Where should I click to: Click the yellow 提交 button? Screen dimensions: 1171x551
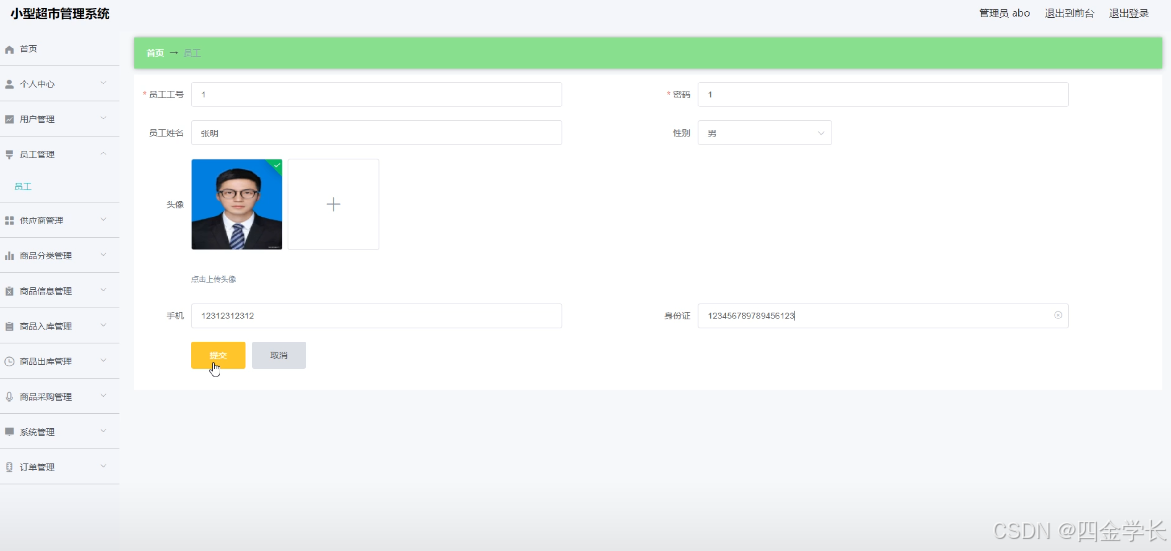(x=218, y=355)
